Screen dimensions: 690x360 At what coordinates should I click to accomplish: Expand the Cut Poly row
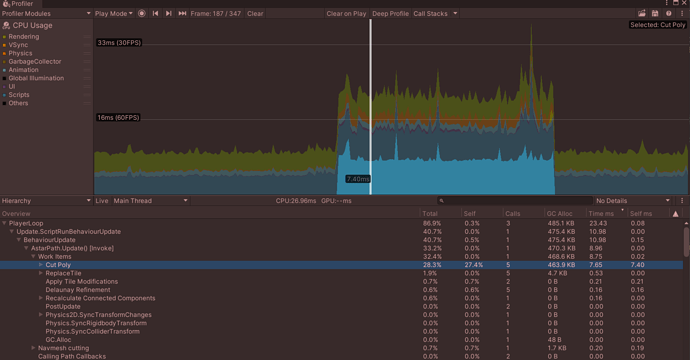pos(41,265)
